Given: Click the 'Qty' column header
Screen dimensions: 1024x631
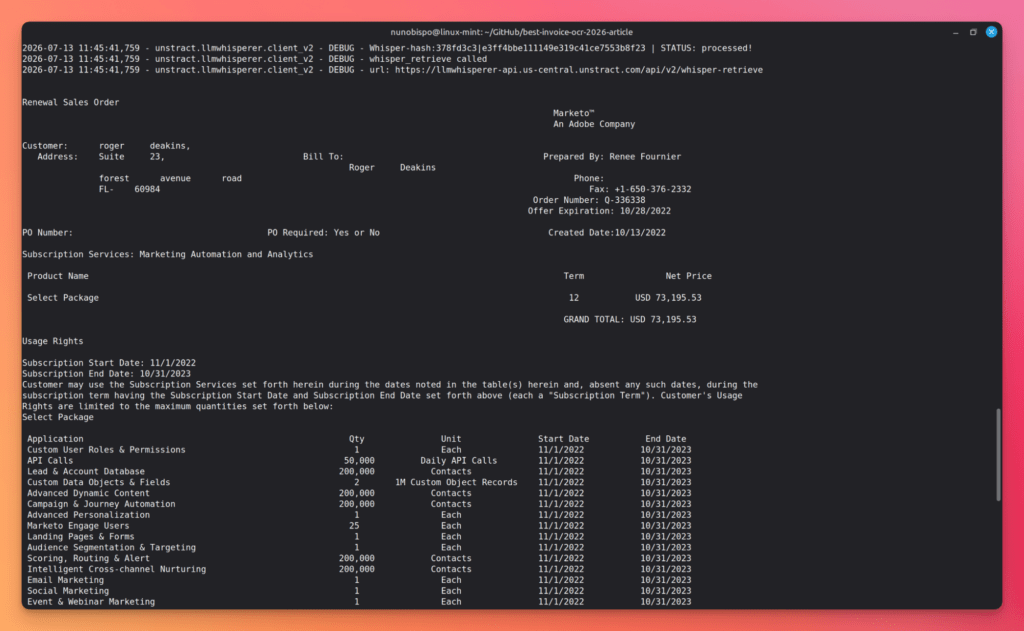Looking at the screenshot, I should point(357,439).
